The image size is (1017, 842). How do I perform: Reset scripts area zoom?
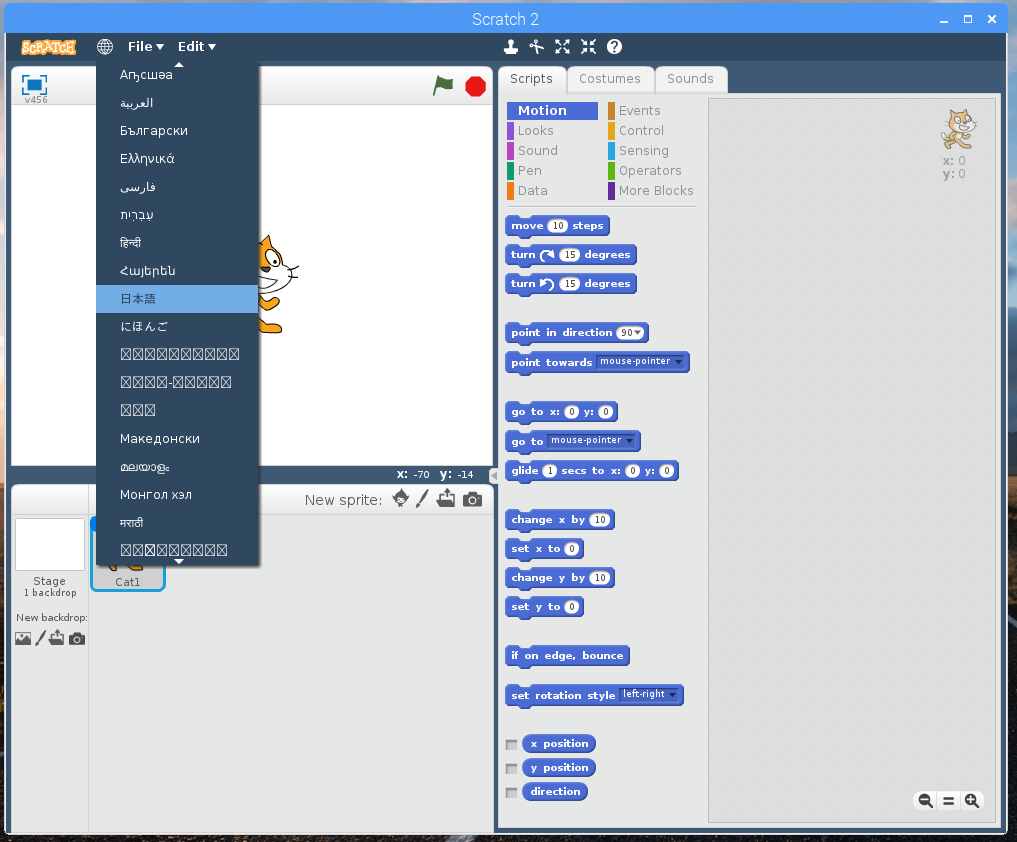coord(948,801)
